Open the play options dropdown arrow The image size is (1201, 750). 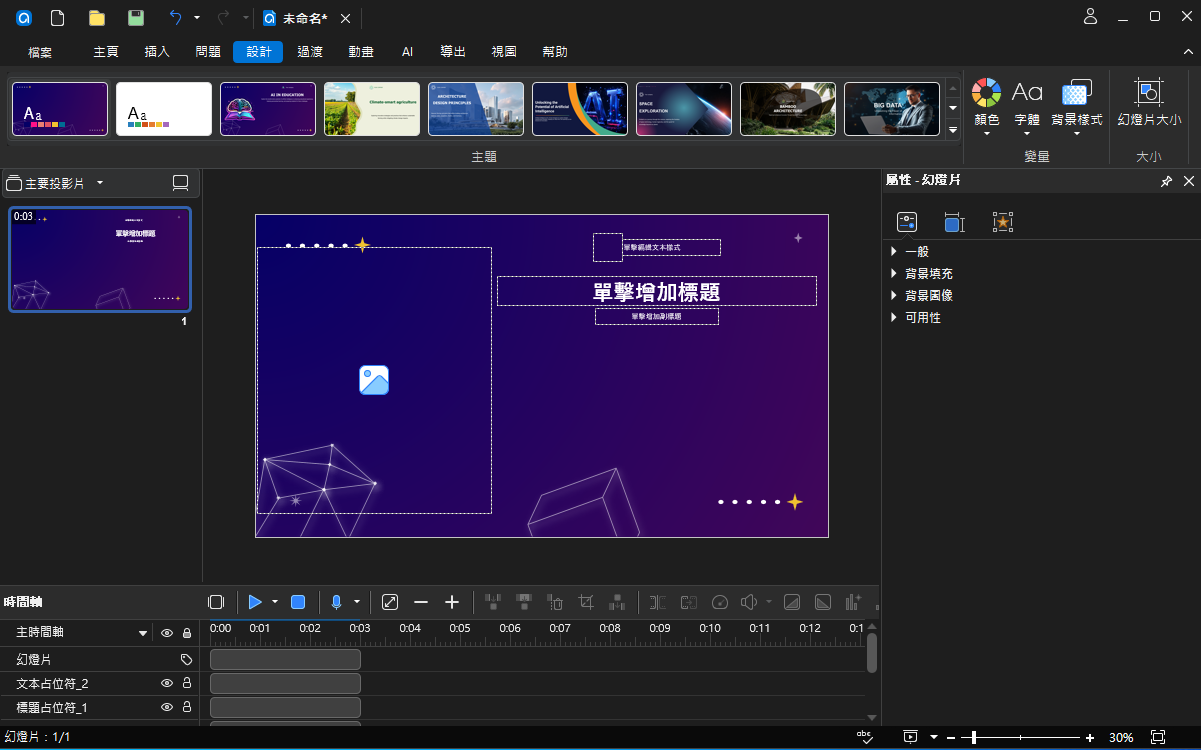click(275, 602)
